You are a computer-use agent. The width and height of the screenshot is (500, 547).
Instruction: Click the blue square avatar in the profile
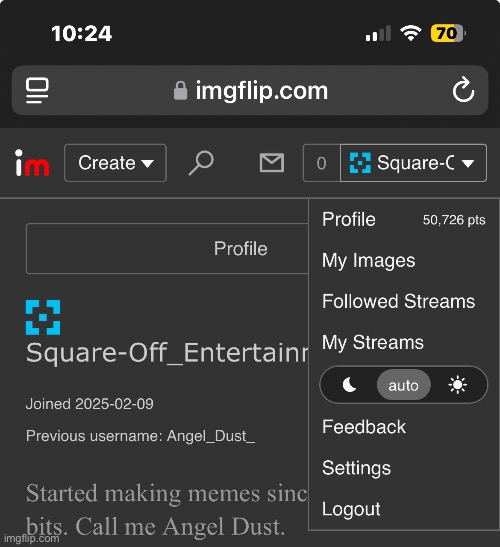pyautogui.click(x=43, y=317)
